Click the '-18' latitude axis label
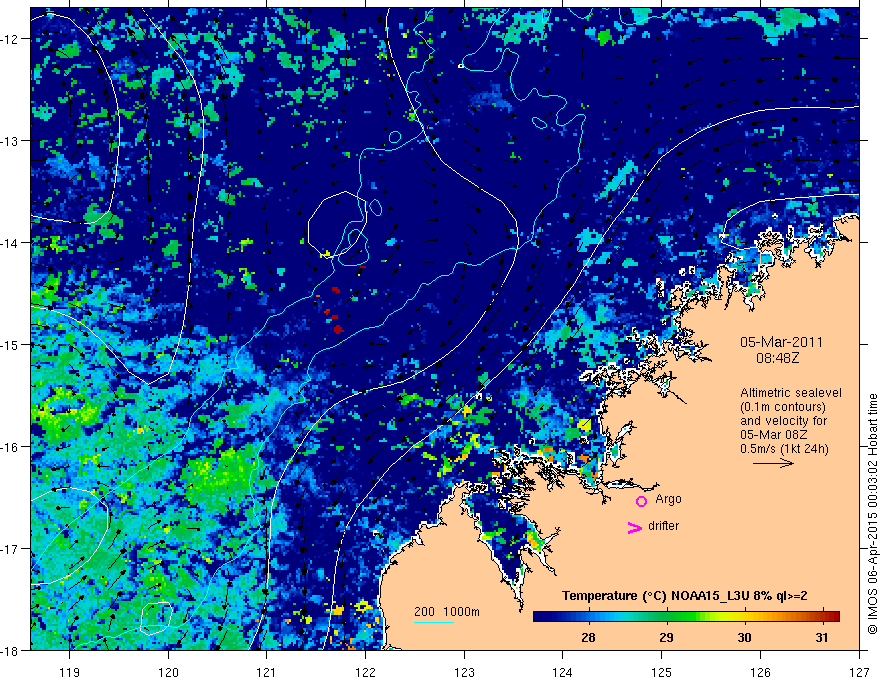The width and height of the screenshot is (880, 680). click(11, 650)
